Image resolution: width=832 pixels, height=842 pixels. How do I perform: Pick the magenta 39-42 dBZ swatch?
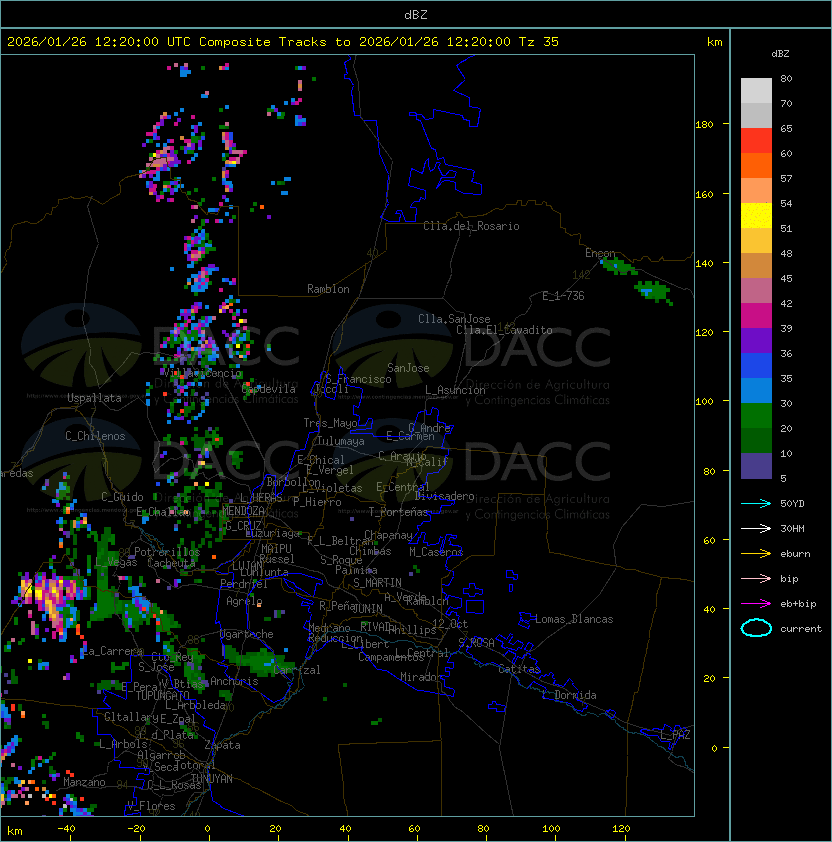click(x=756, y=316)
